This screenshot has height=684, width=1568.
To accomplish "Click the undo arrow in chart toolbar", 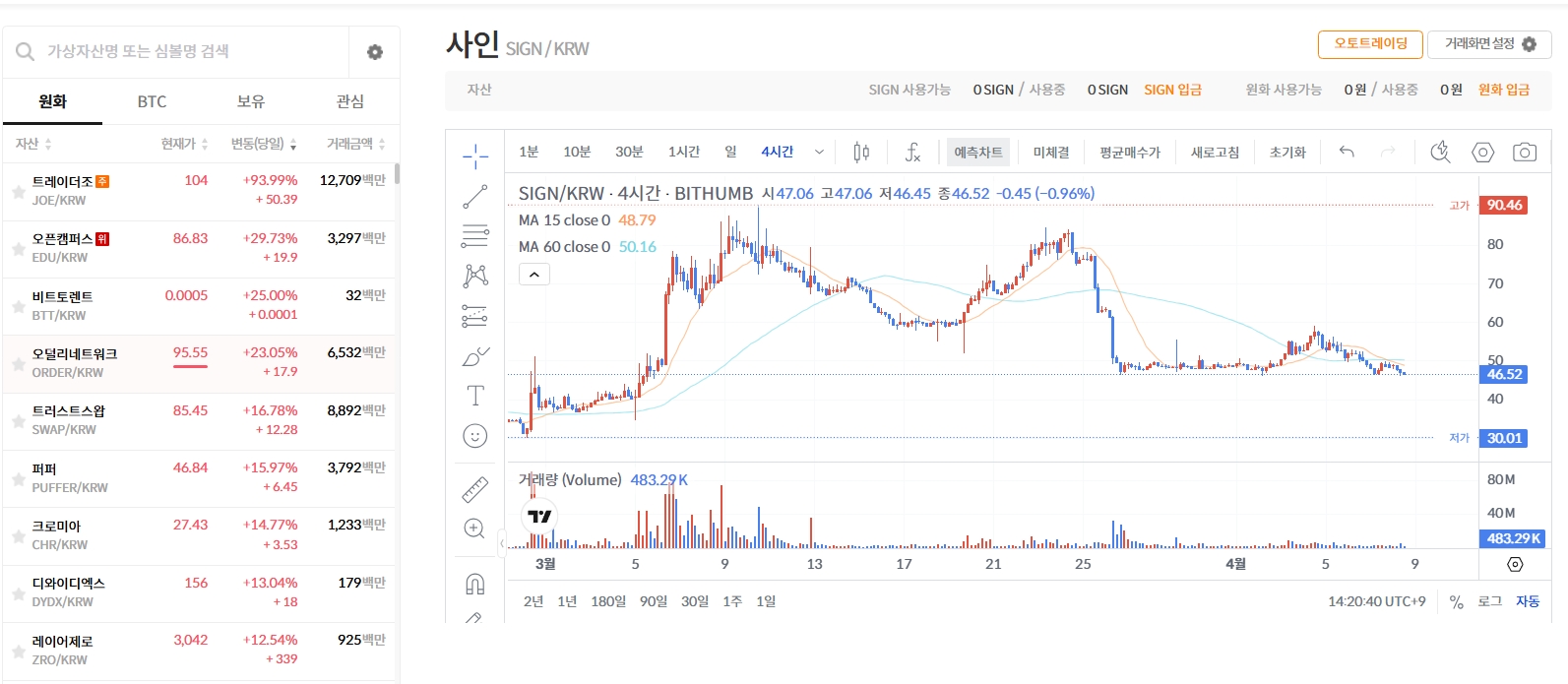I will click(1347, 152).
